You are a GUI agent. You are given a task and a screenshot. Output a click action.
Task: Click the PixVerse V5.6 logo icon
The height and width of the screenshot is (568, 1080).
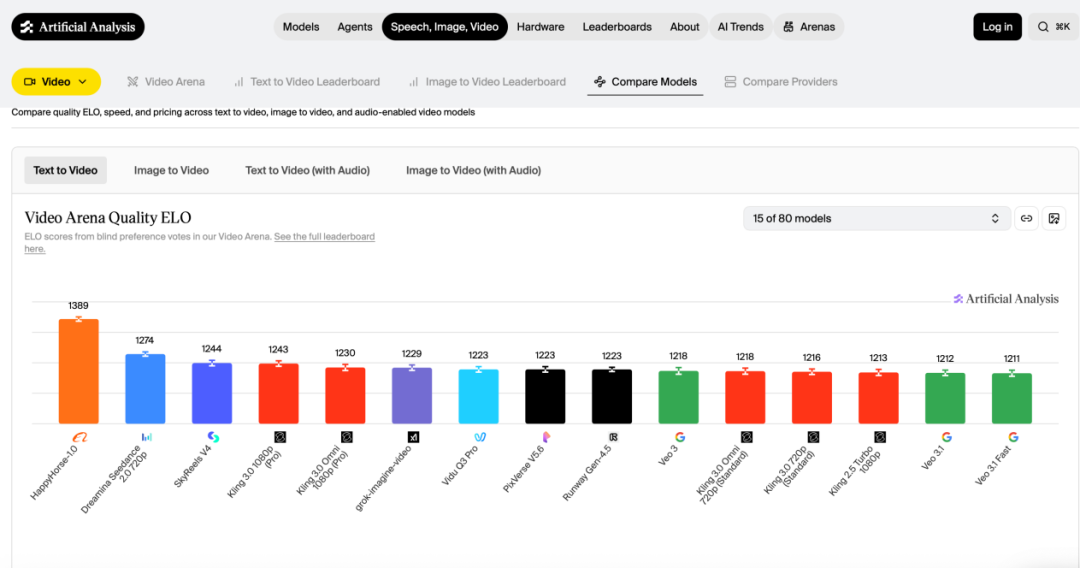[546, 437]
